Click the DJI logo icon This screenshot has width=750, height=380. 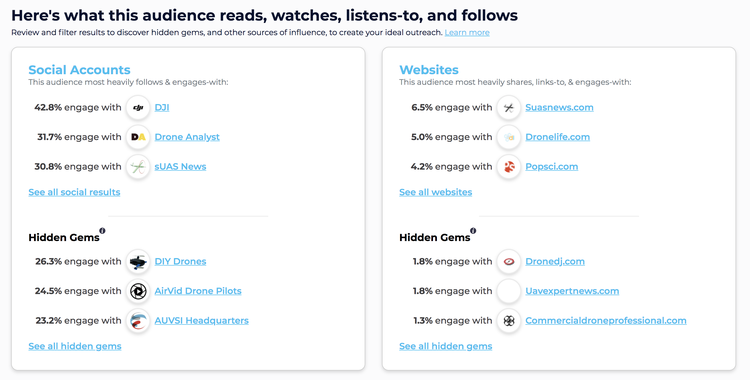click(x=138, y=108)
